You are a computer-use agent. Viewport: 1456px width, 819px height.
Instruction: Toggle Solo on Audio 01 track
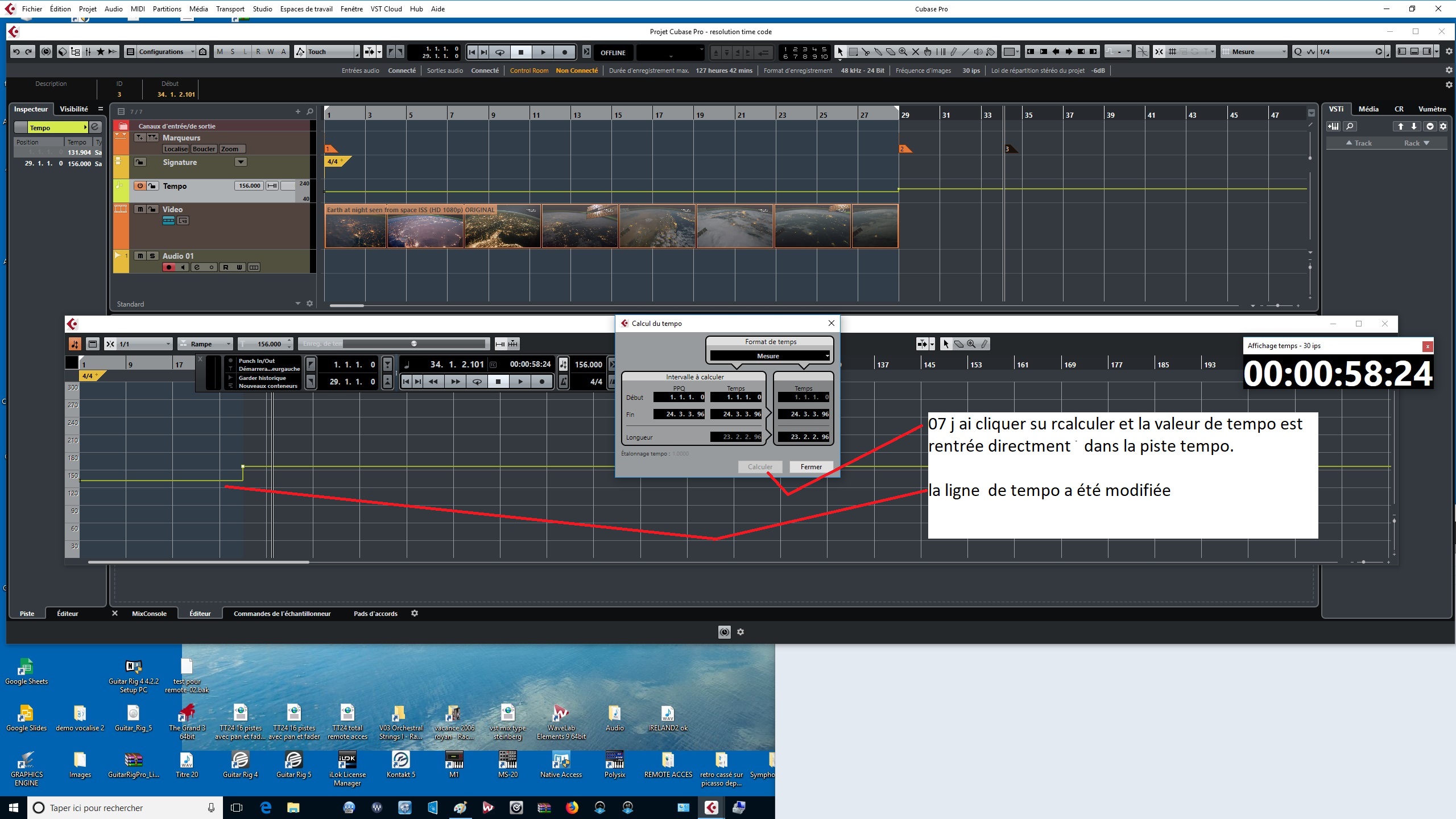(x=152, y=256)
